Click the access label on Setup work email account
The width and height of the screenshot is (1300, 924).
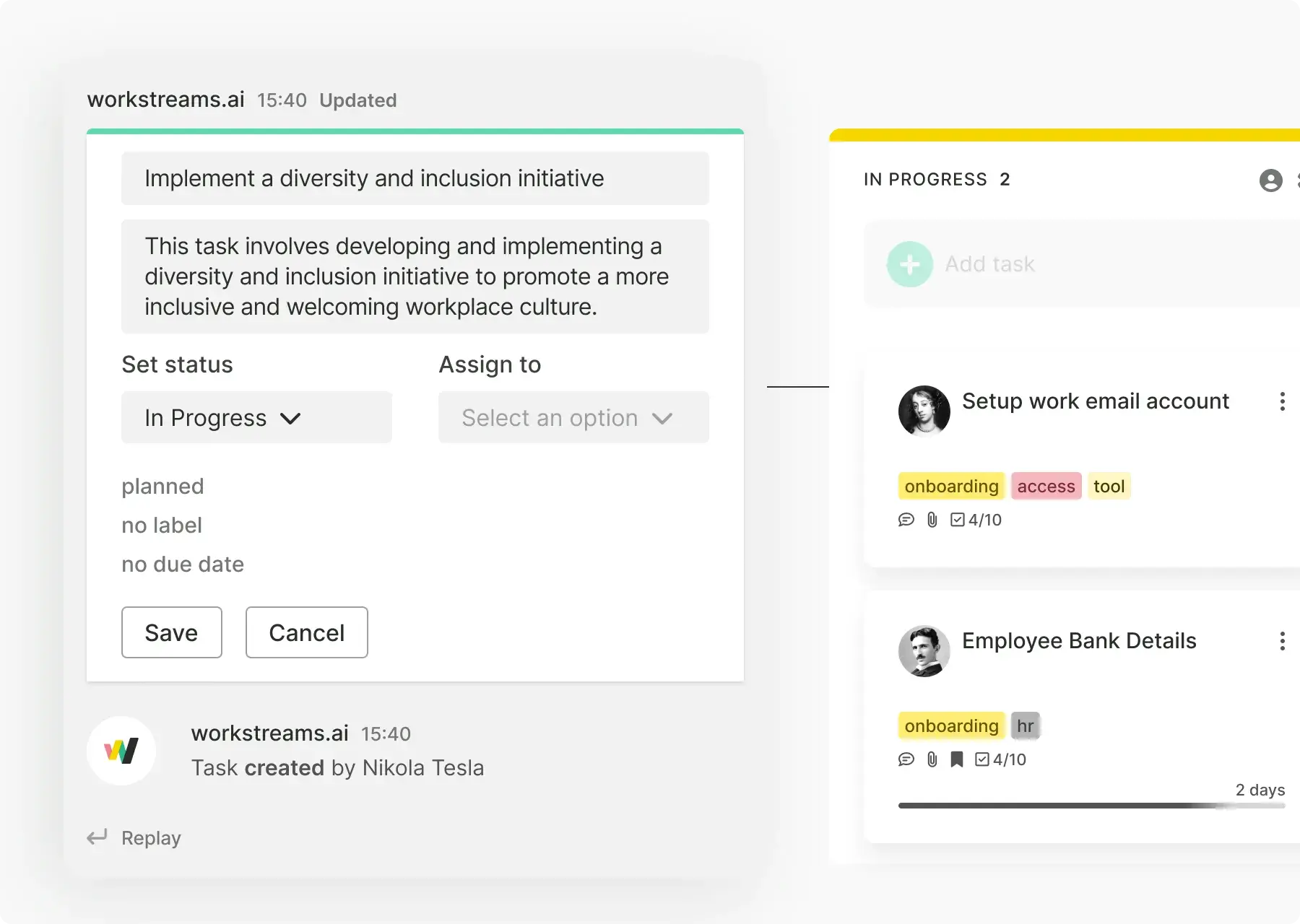[1046, 487]
